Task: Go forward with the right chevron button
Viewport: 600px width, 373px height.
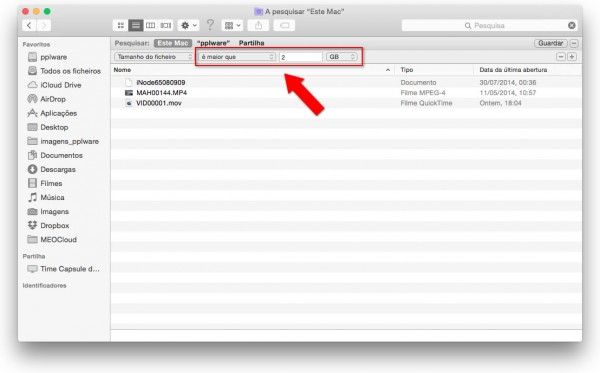Action: (x=44, y=26)
